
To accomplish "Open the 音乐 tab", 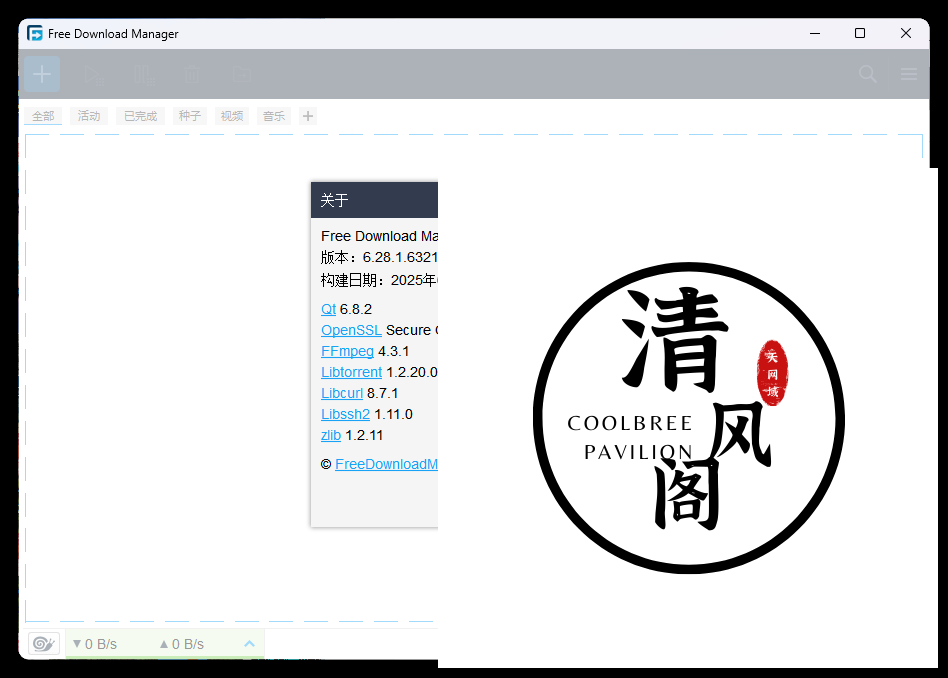I will [274, 116].
